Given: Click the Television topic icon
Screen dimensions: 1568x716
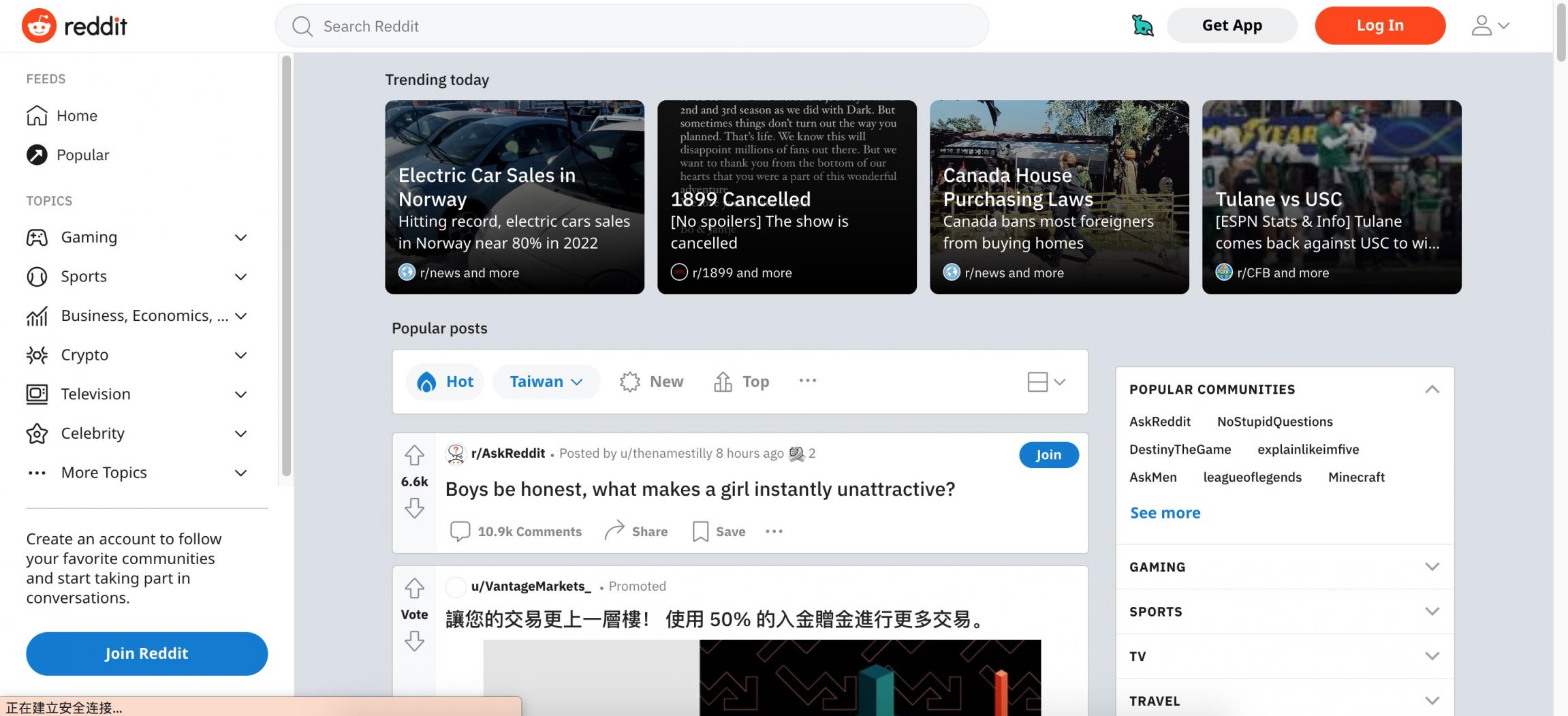Looking at the screenshot, I should click(x=37, y=394).
